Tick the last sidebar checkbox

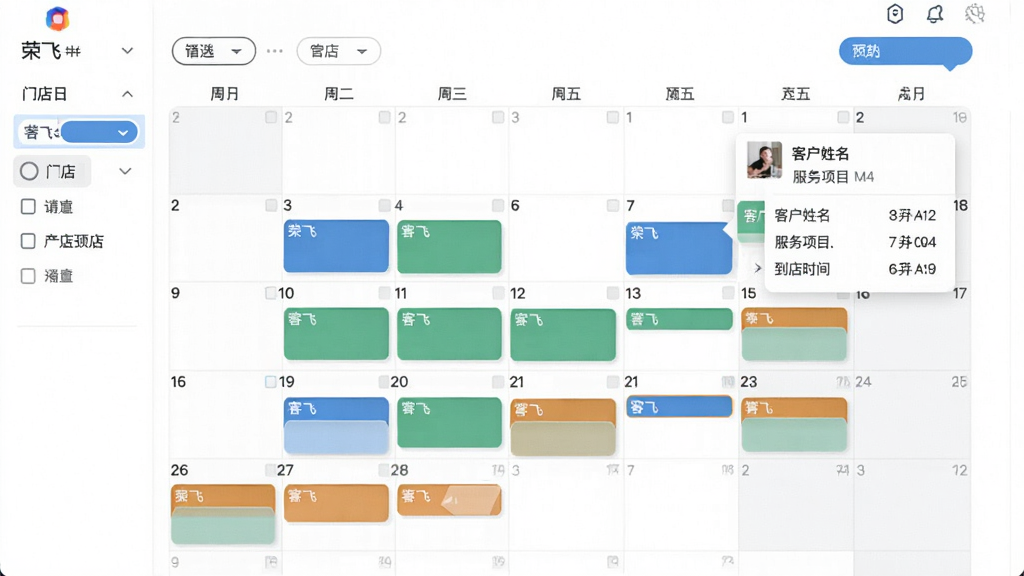pos(28,276)
